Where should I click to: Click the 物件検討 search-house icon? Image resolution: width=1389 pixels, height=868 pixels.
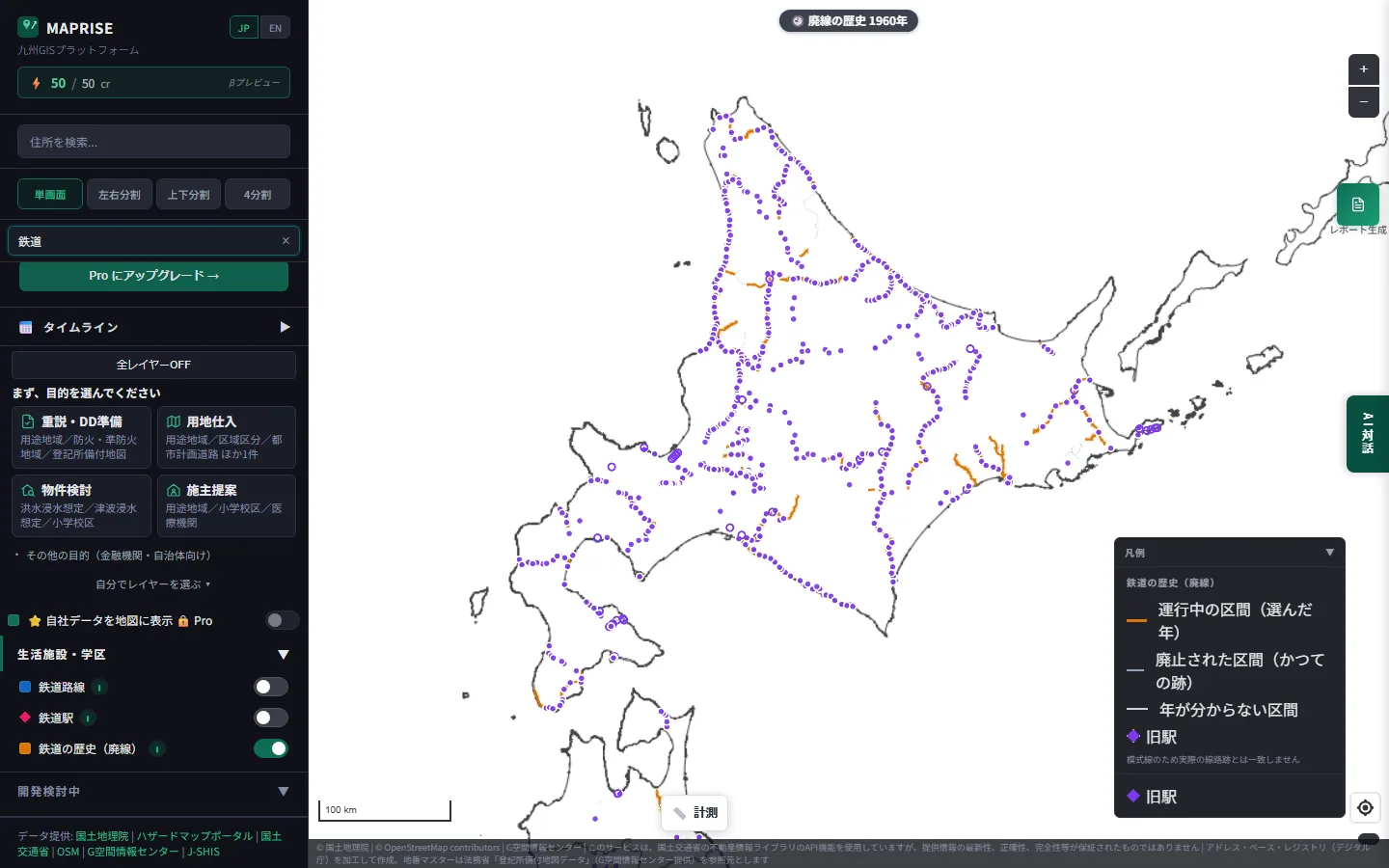click(28, 490)
